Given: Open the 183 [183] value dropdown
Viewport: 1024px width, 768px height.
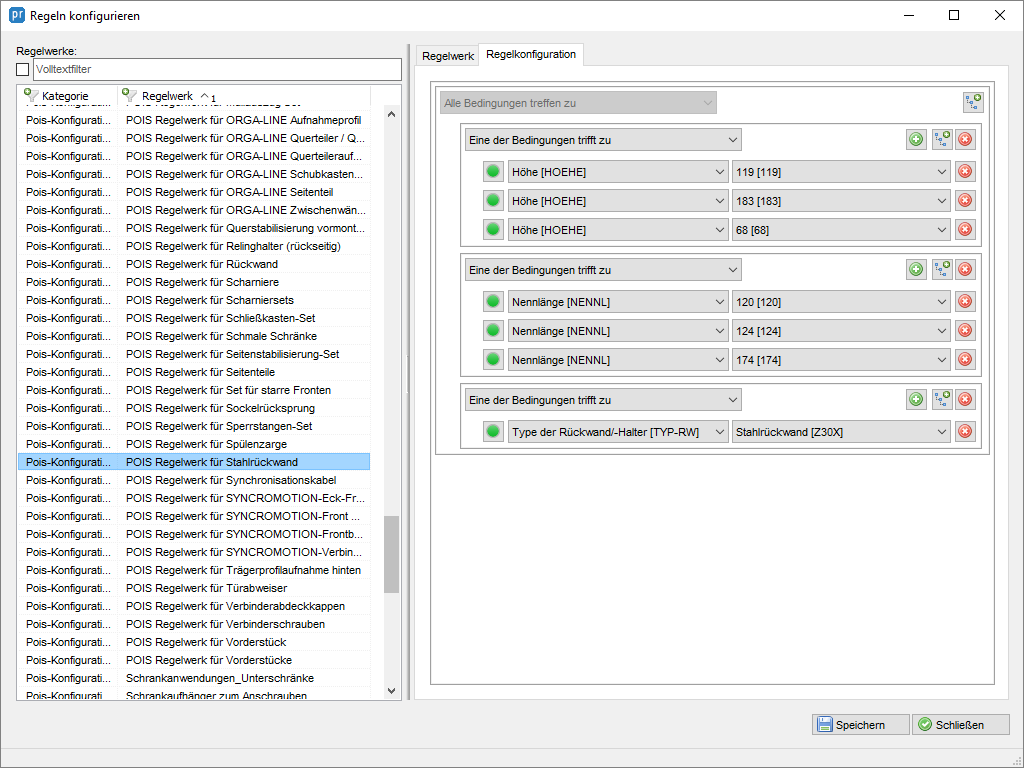Looking at the screenshot, I should [x=841, y=200].
